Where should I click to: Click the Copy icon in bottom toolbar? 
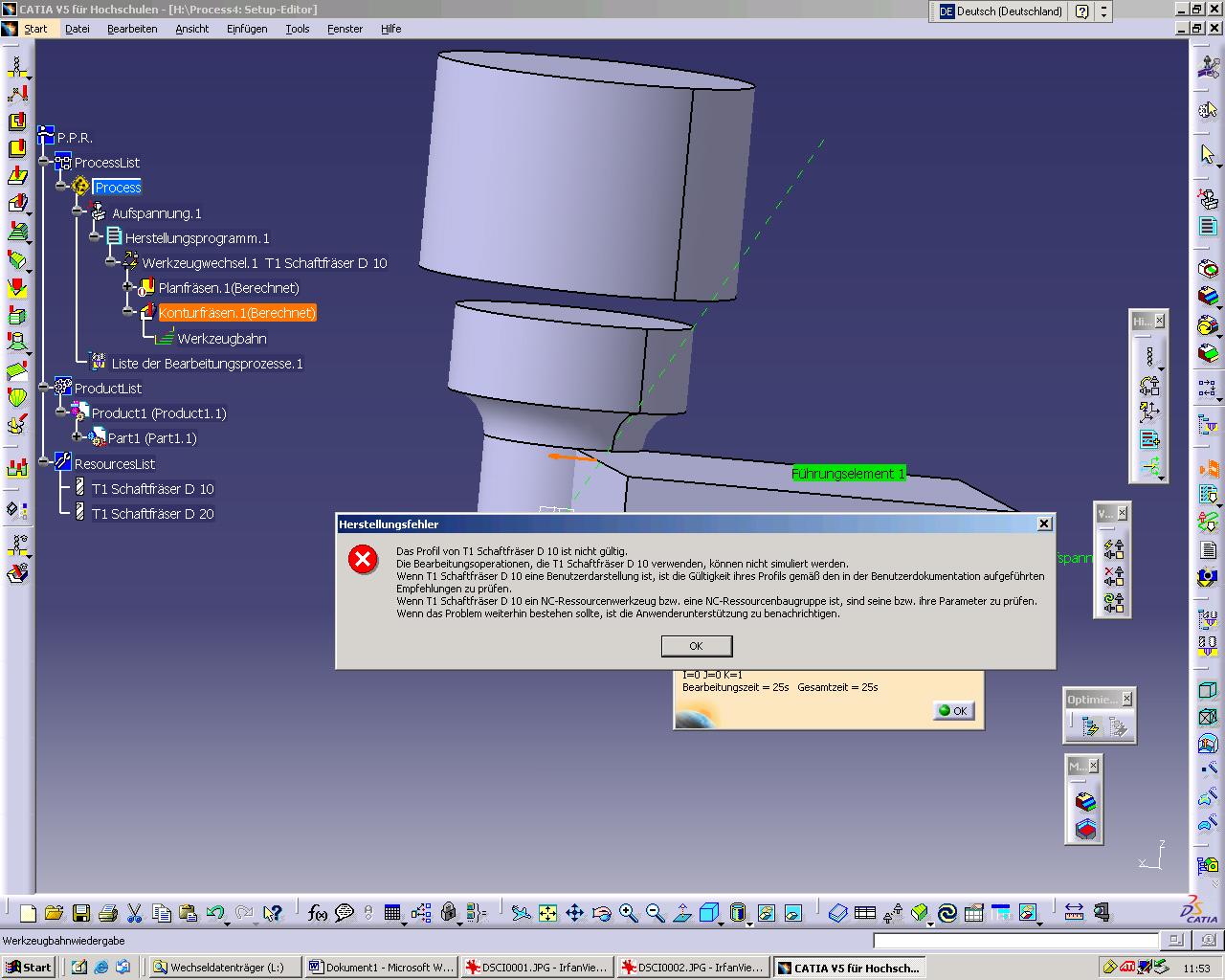[162, 913]
